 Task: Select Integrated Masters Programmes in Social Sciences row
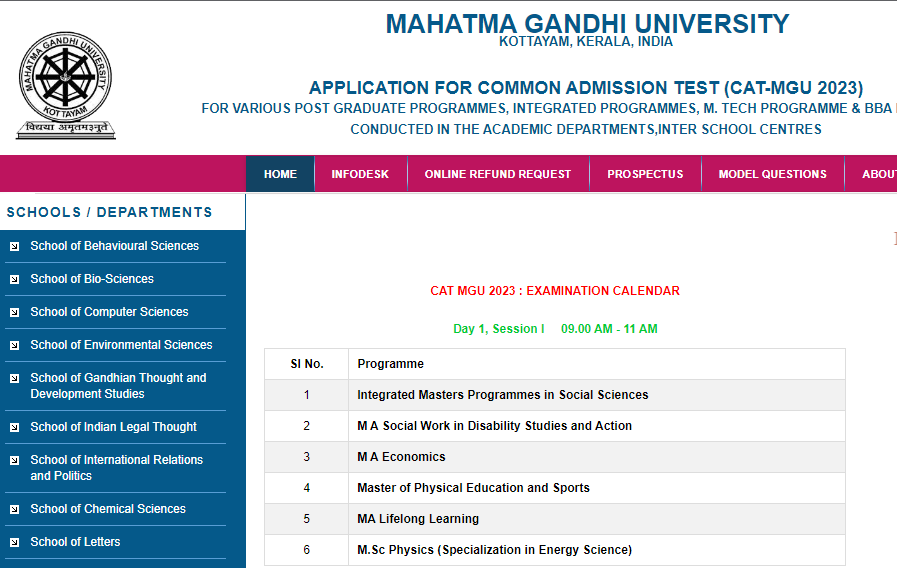click(x=555, y=395)
